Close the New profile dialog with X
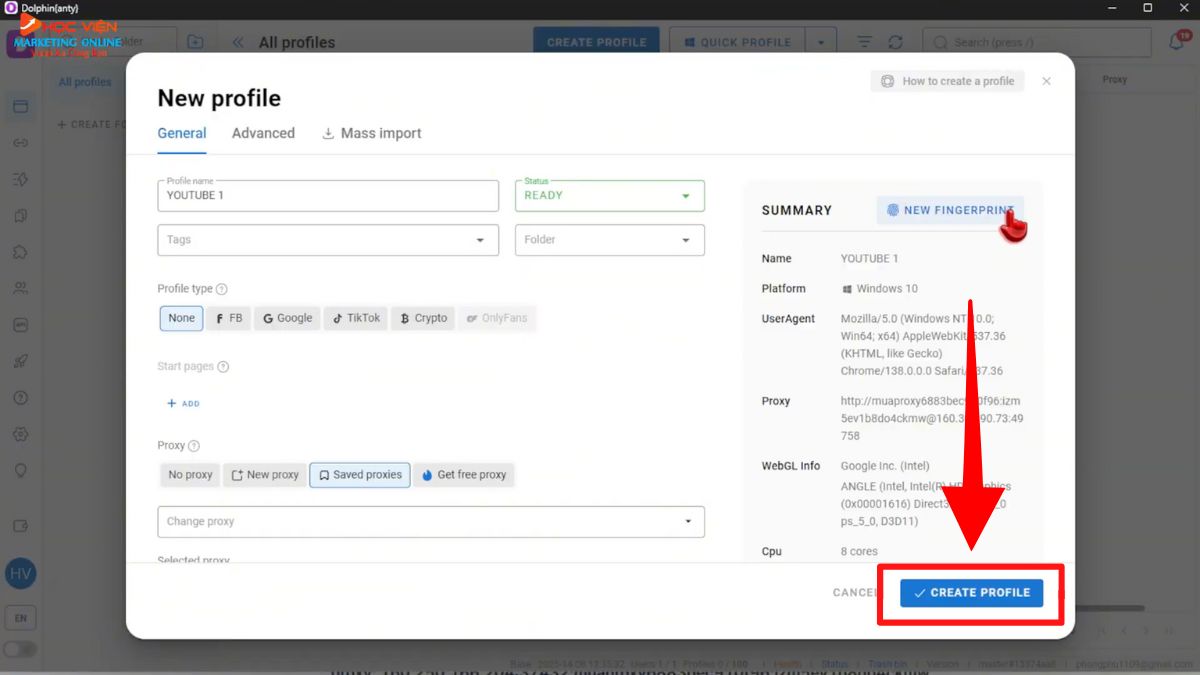Screen dimensions: 1200x675 point(1046,81)
